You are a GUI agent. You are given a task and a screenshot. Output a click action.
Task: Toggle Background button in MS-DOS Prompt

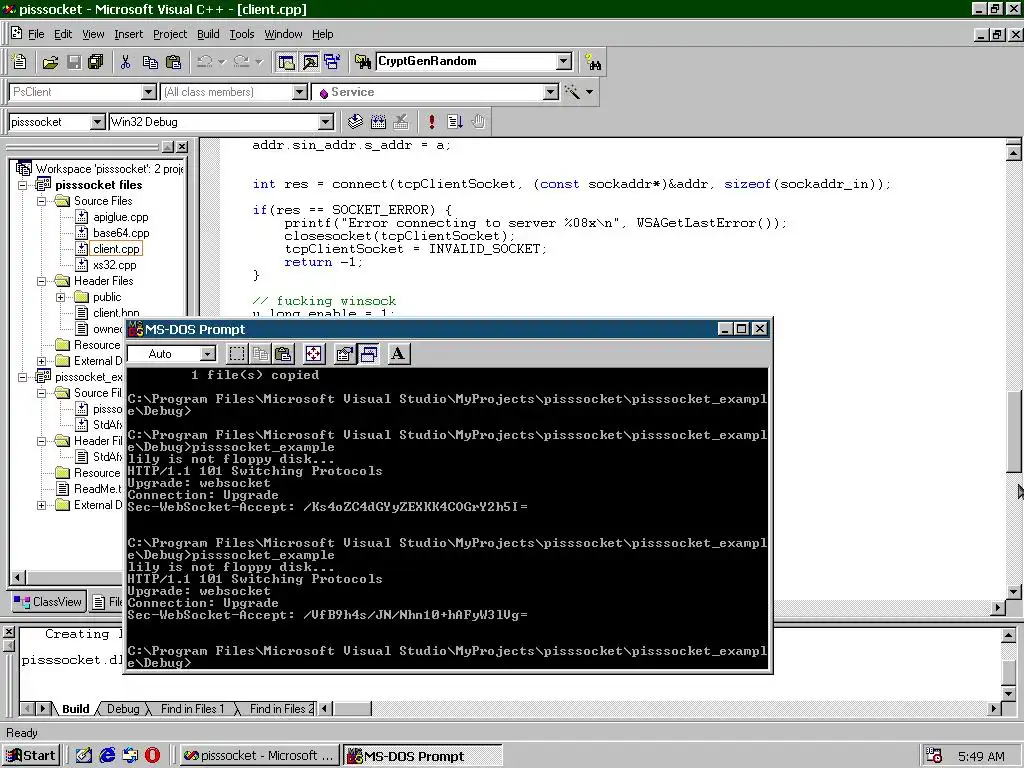368,354
